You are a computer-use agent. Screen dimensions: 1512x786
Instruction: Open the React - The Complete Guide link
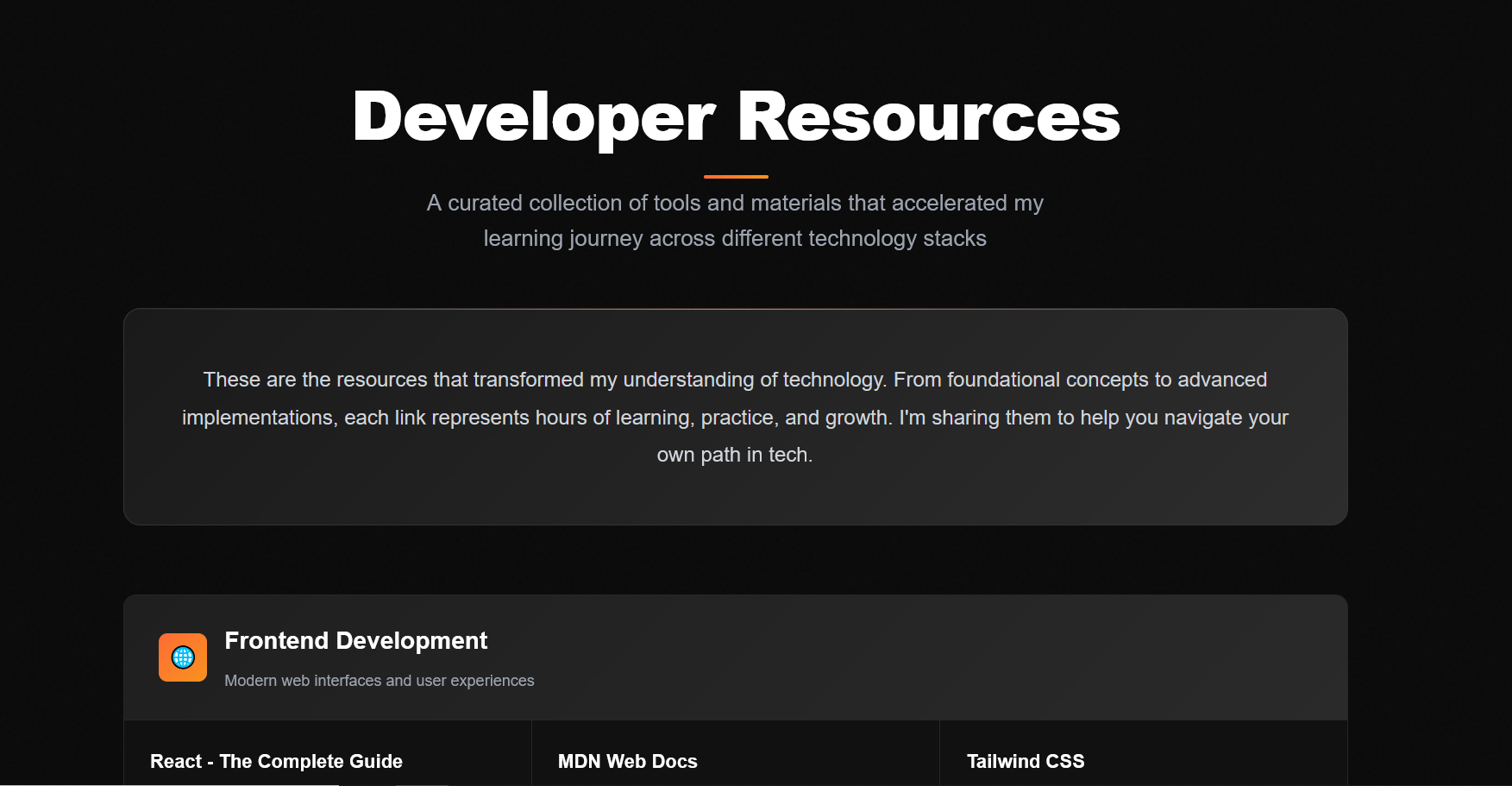pos(276,761)
